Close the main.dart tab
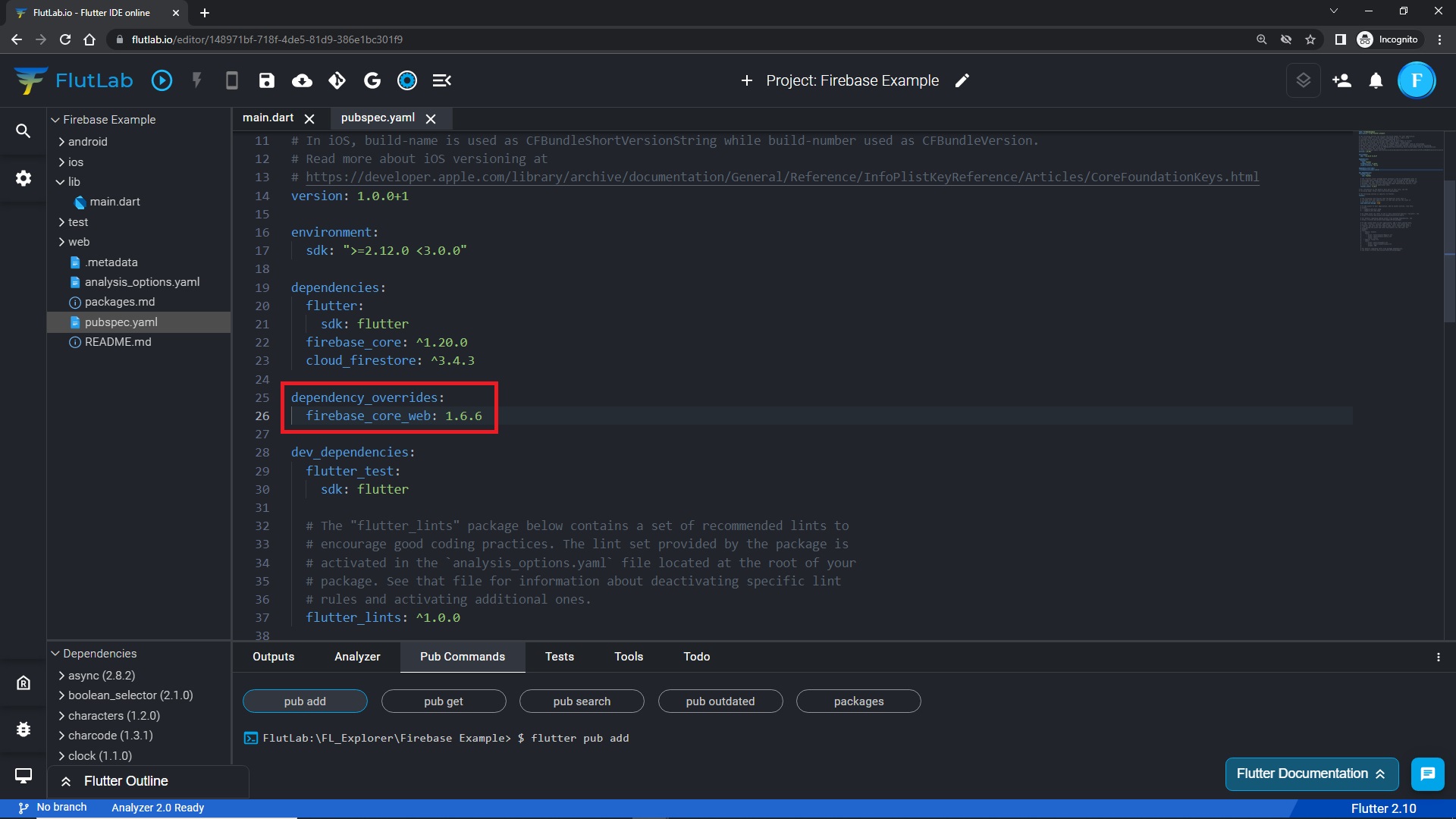Screen dimensions: 1456x819 pos(309,119)
